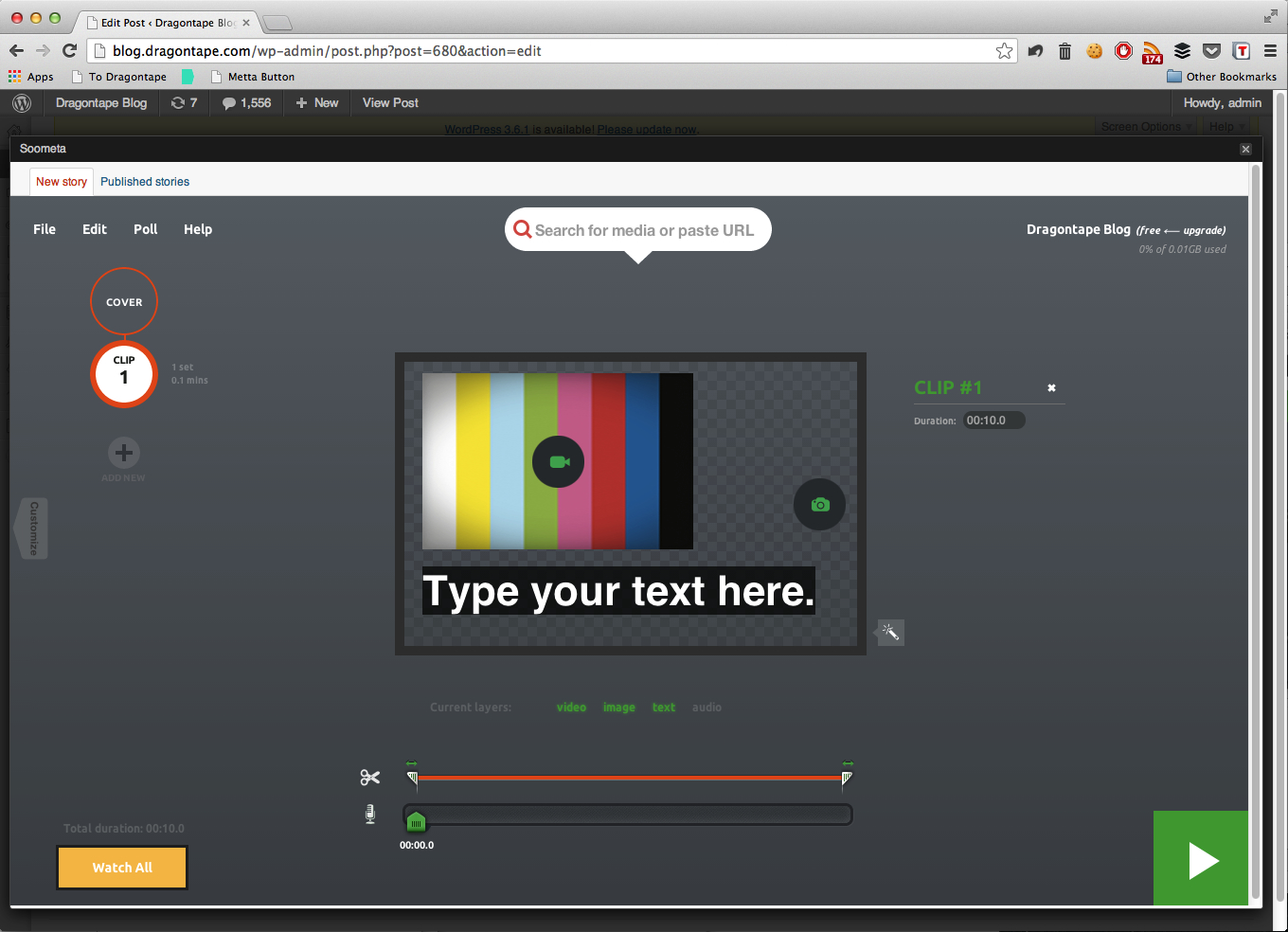Expand the Customize side panel
This screenshot has width=1288, height=932.
31,529
